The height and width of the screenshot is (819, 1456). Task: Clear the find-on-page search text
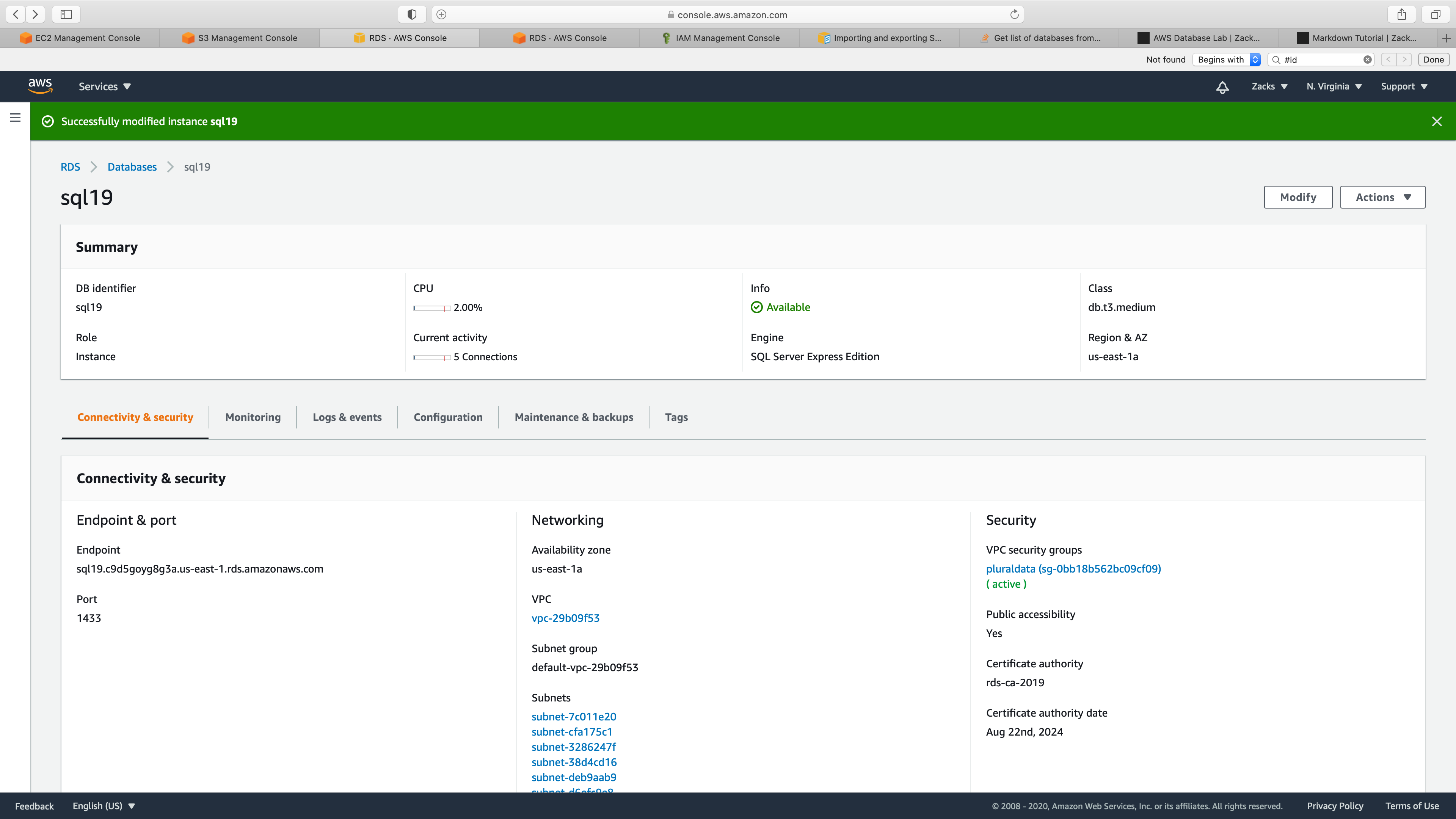click(1367, 60)
